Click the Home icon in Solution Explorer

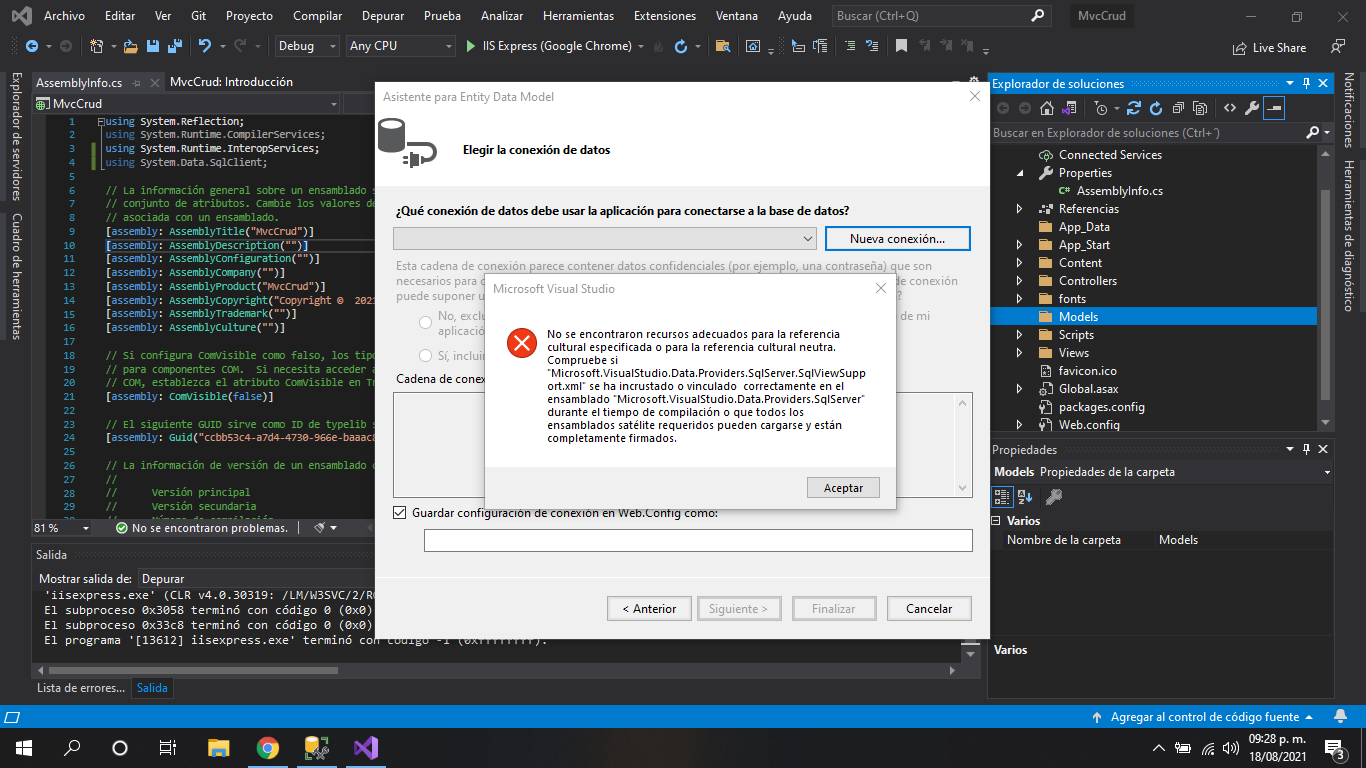coord(1046,108)
